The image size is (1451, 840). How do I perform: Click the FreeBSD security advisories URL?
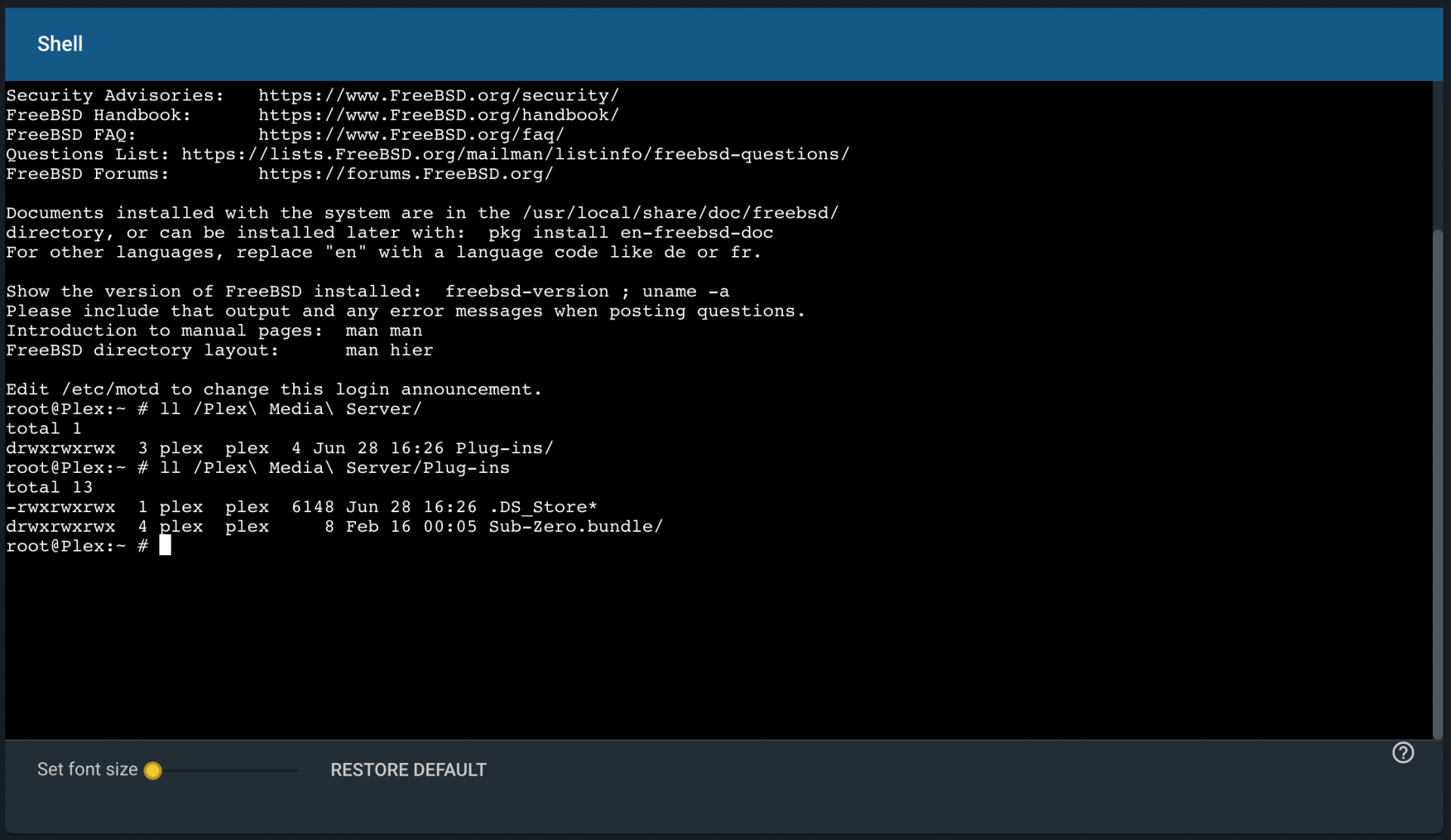438,95
